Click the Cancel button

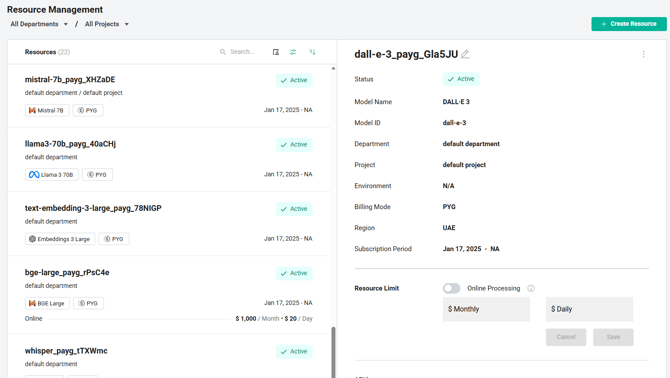566,337
